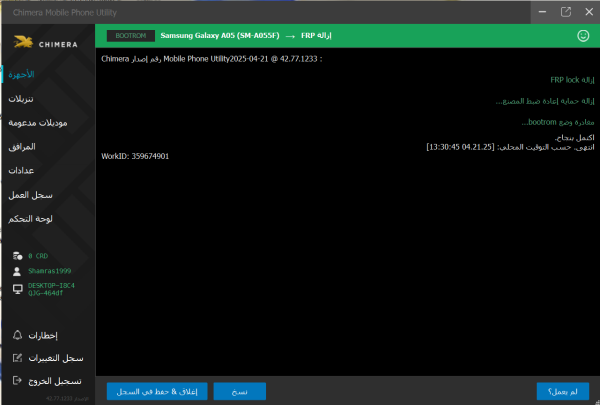Click the bootrom exit log line
The height and width of the screenshot is (405, 600).
pos(558,122)
